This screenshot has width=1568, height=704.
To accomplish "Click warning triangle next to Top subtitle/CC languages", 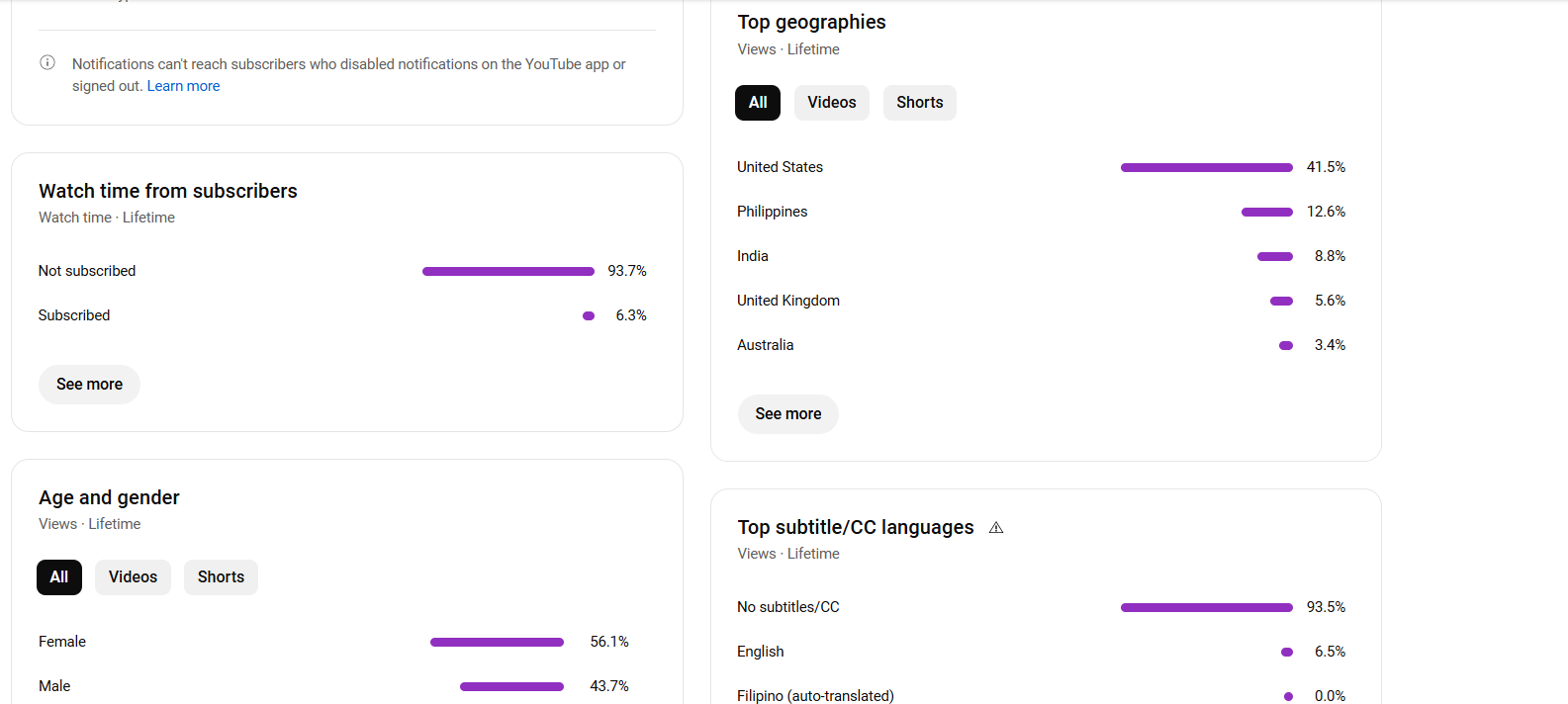I will coord(996,528).
